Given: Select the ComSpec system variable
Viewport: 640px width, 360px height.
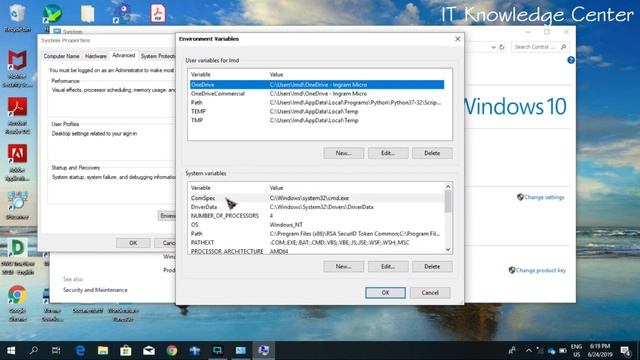Looking at the screenshot, I should pos(317,198).
